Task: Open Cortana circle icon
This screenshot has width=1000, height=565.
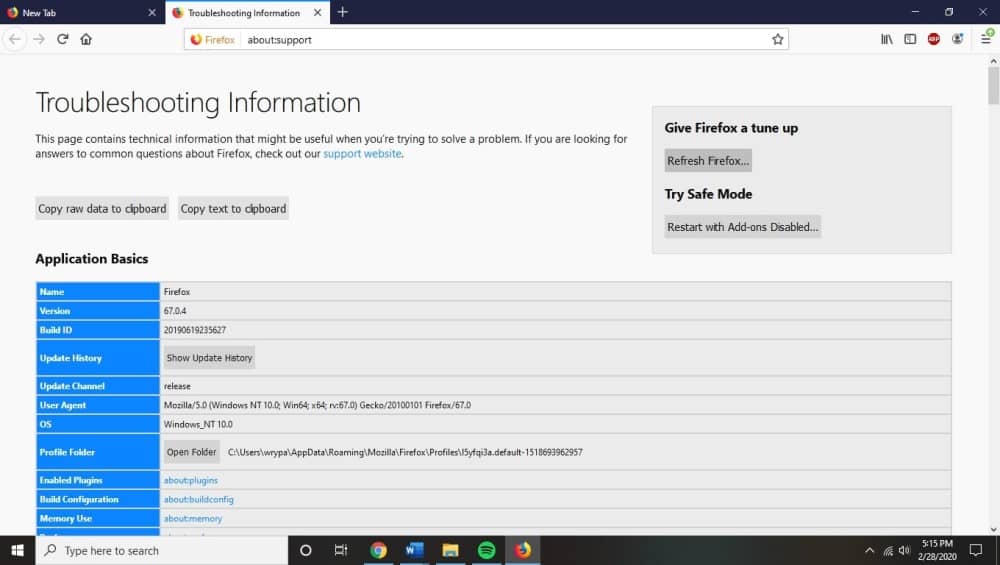Action: pyautogui.click(x=305, y=550)
